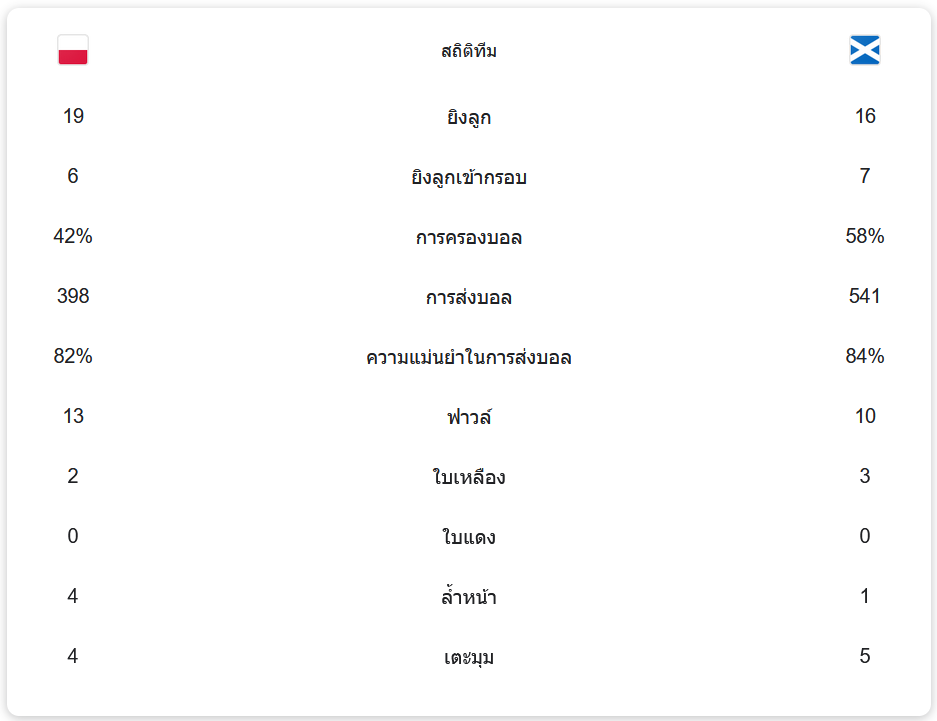
Task: Select the ยิงลูก shots row label
Action: click(x=469, y=118)
